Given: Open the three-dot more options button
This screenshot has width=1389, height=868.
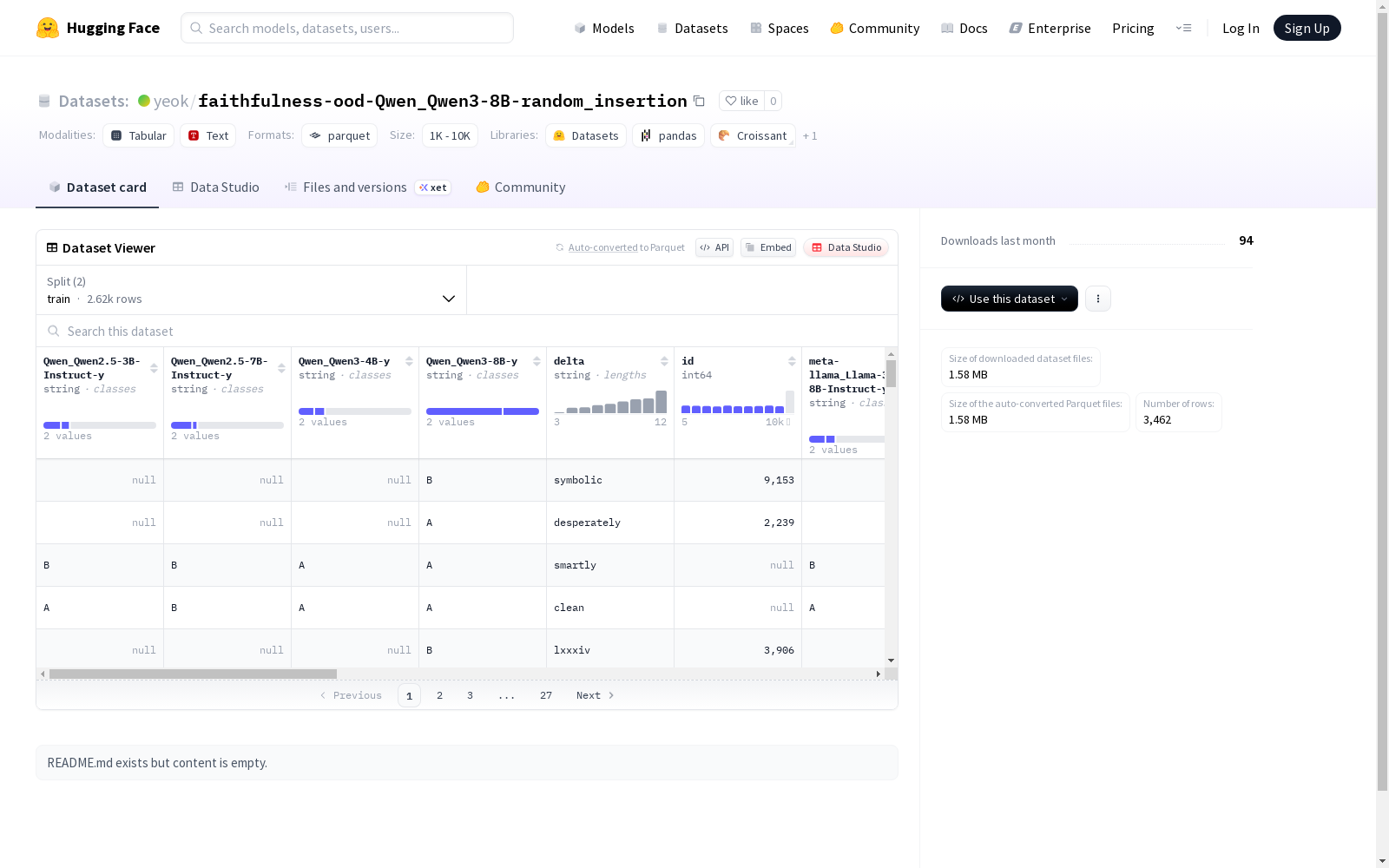Looking at the screenshot, I should click(1098, 299).
